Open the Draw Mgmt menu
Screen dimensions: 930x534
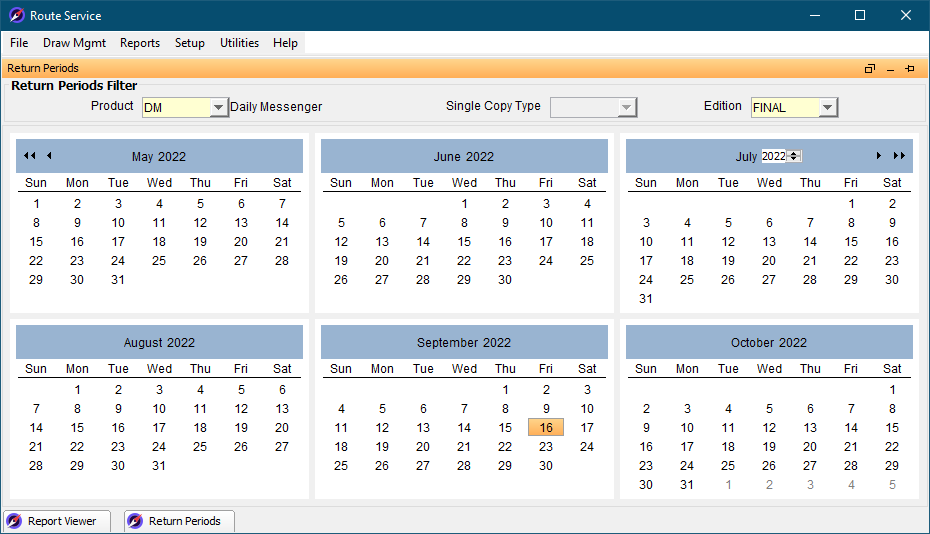click(x=74, y=43)
